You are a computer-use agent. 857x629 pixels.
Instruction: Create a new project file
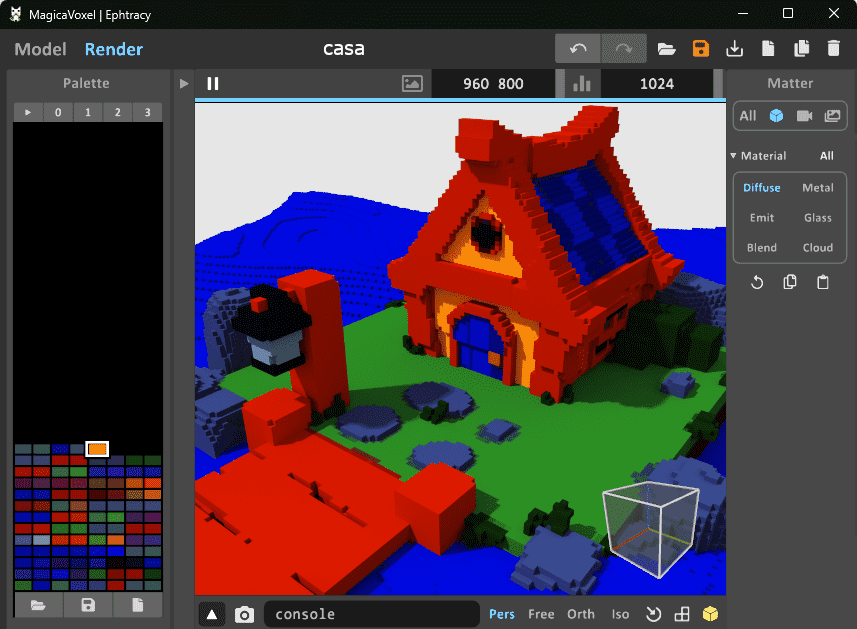pyautogui.click(x=768, y=49)
